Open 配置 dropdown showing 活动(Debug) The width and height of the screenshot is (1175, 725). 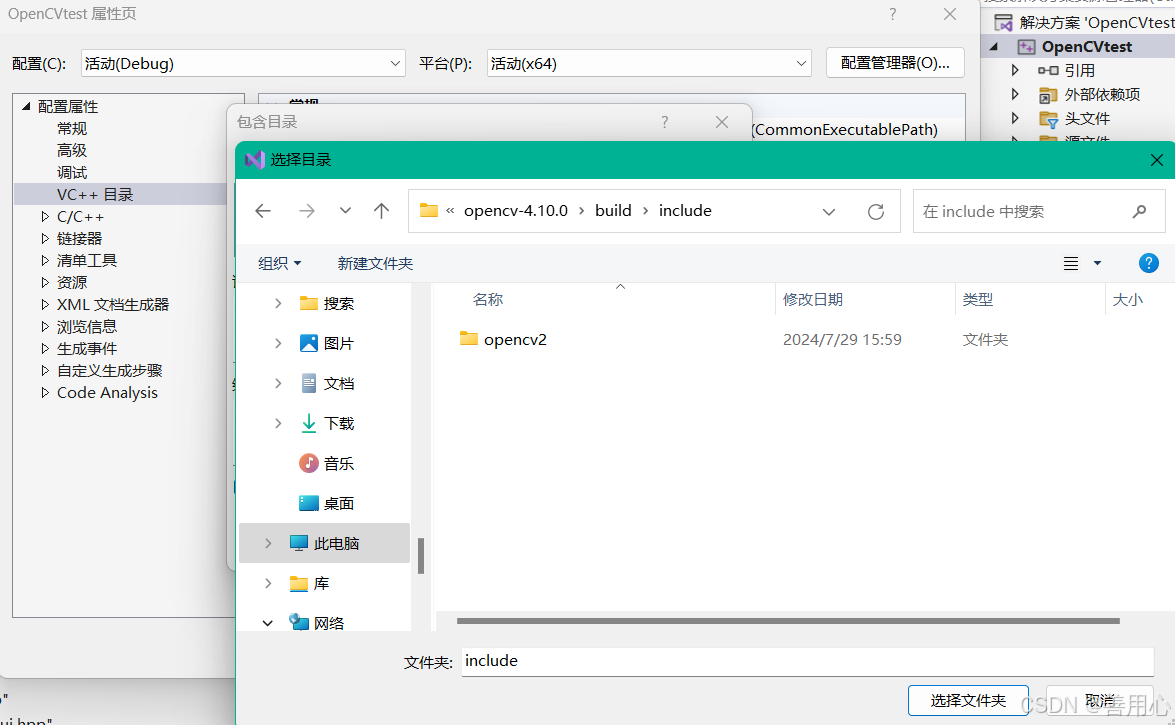pyautogui.click(x=243, y=64)
